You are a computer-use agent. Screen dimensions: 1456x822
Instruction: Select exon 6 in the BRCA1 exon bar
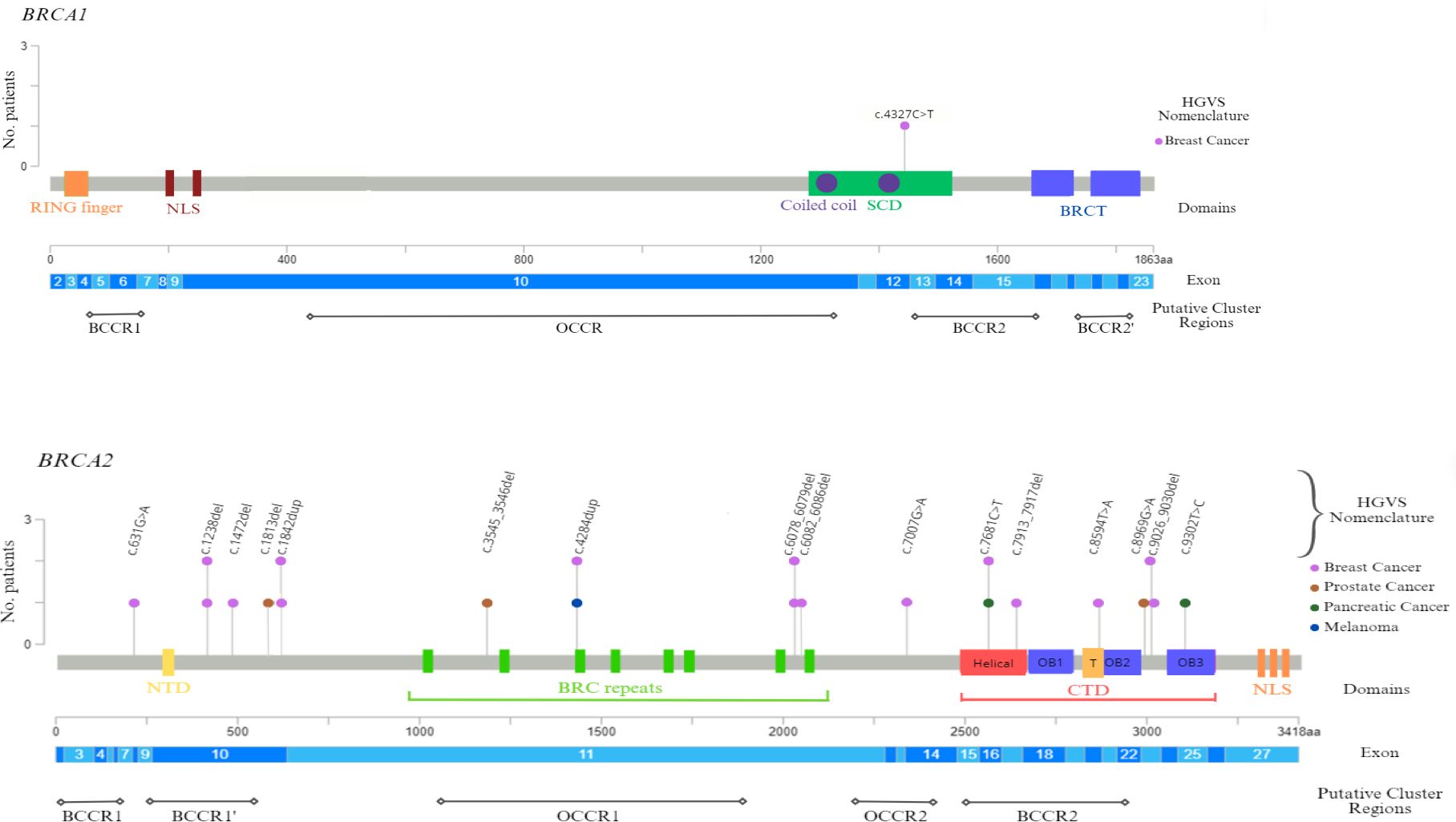[123, 281]
